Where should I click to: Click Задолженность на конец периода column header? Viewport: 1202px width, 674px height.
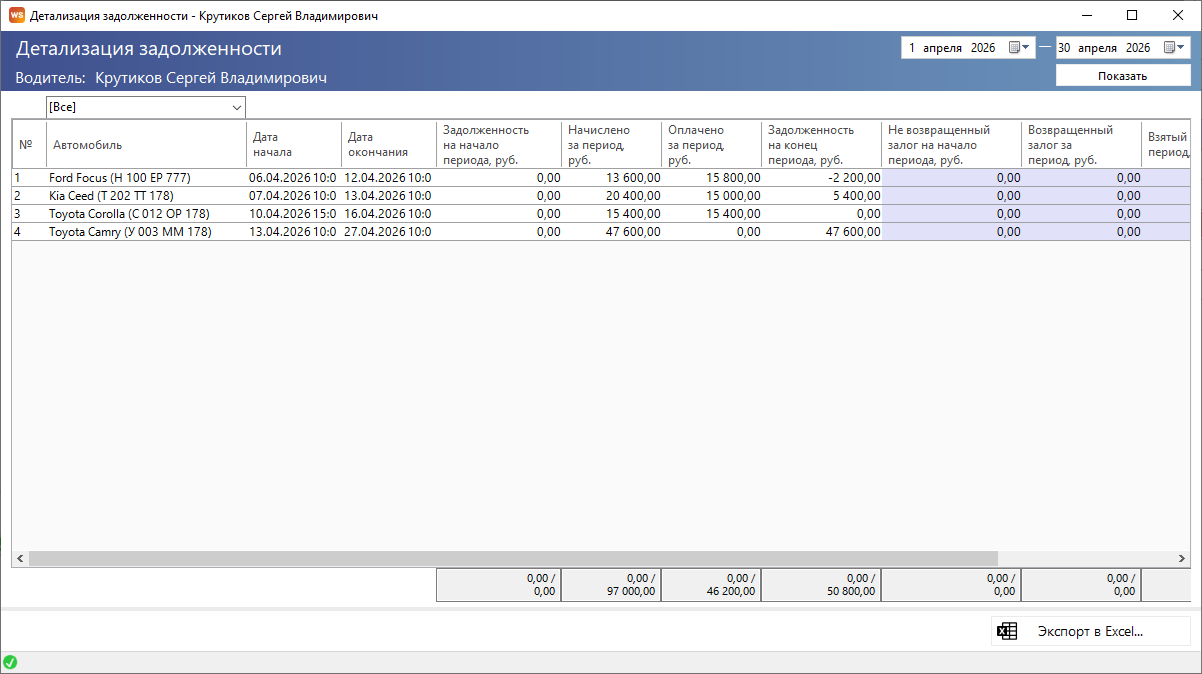(x=822, y=144)
